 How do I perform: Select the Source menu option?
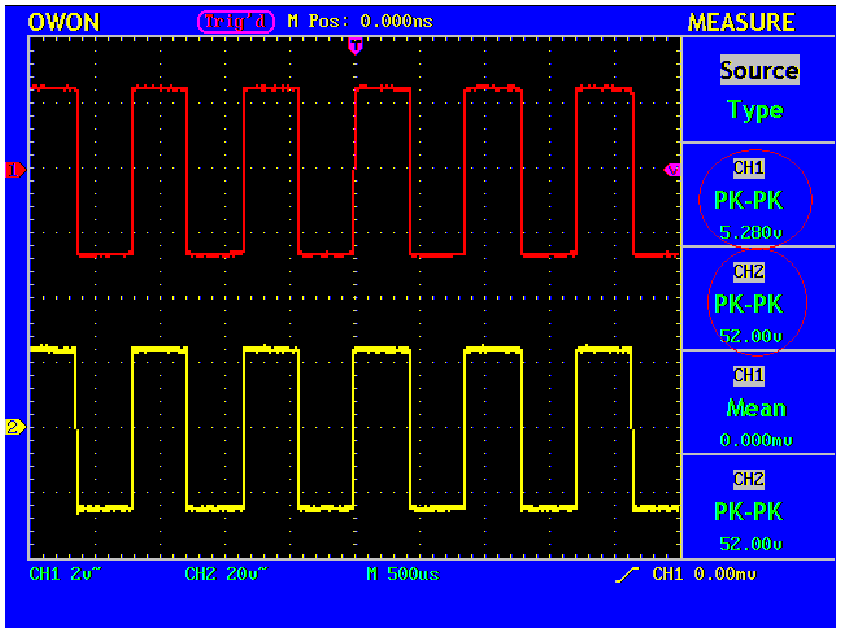(x=759, y=70)
